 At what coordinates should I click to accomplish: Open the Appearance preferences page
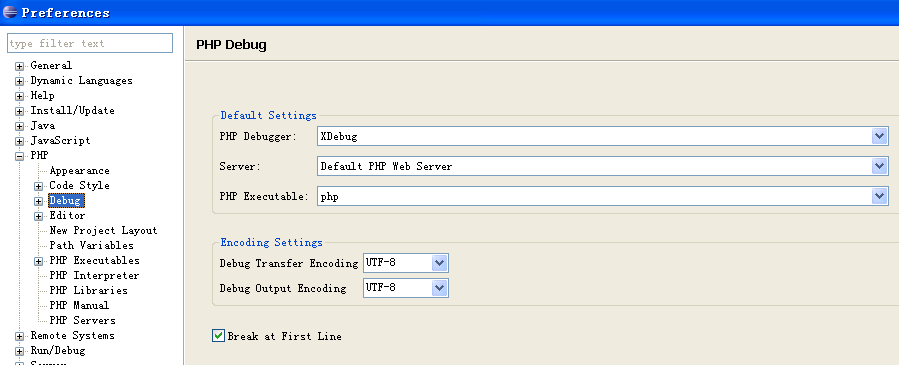pyautogui.click(x=79, y=170)
